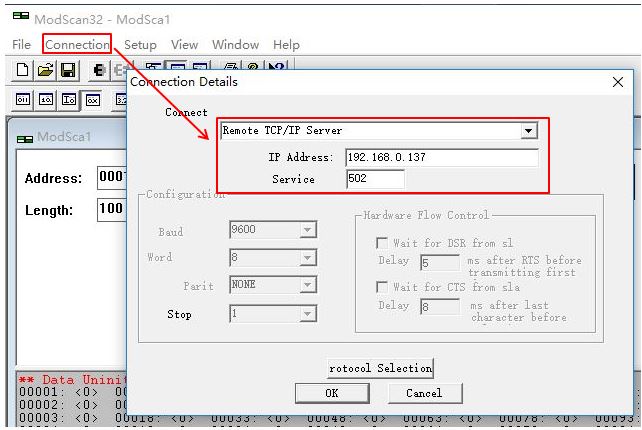Screen dimensions: 642x430
Task: Open the Remote TCP/IP Server connection dropdown
Action: [x=529, y=131]
